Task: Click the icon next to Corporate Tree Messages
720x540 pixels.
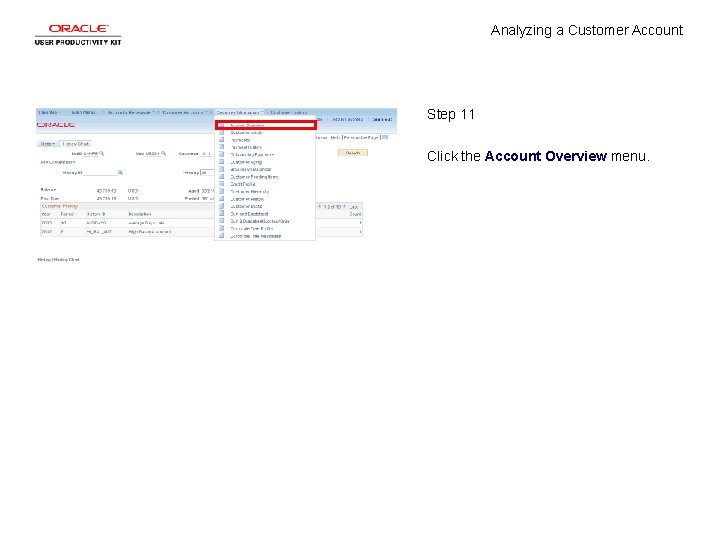Action: point(221,236)
